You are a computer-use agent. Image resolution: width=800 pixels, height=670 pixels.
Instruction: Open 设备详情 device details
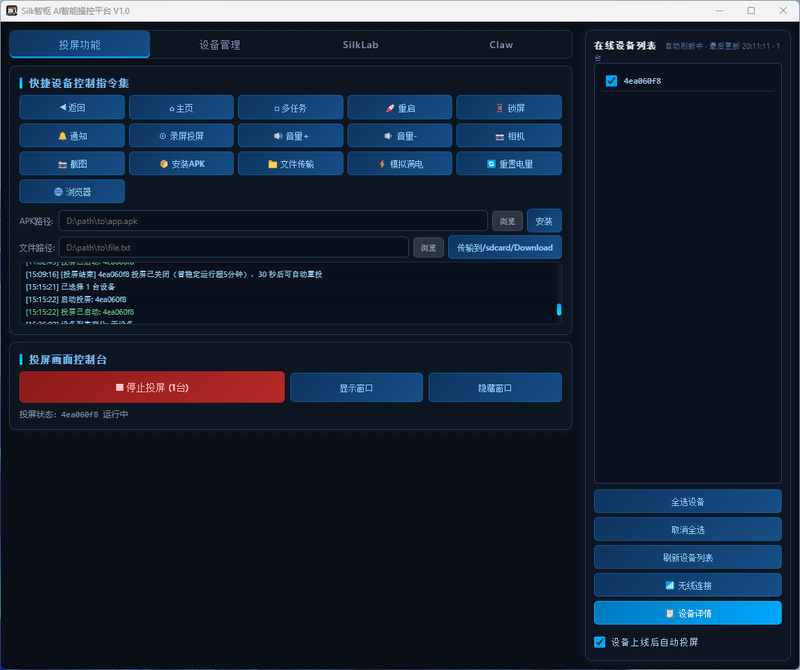687,613
